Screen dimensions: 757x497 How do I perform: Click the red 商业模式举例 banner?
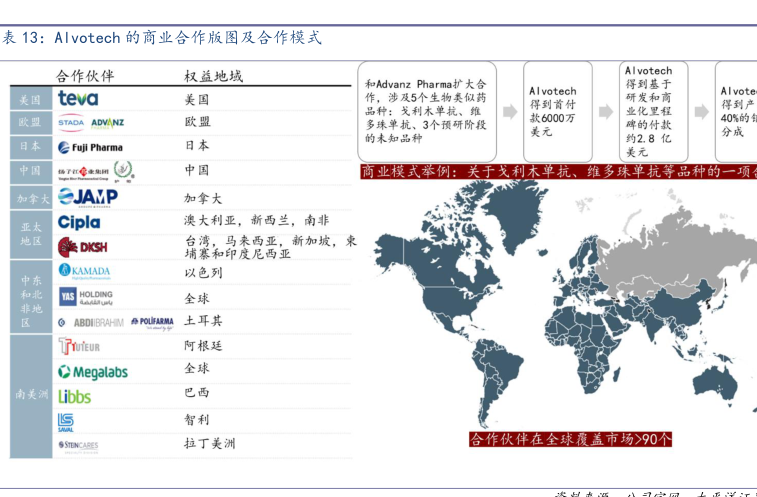(557, 171)
